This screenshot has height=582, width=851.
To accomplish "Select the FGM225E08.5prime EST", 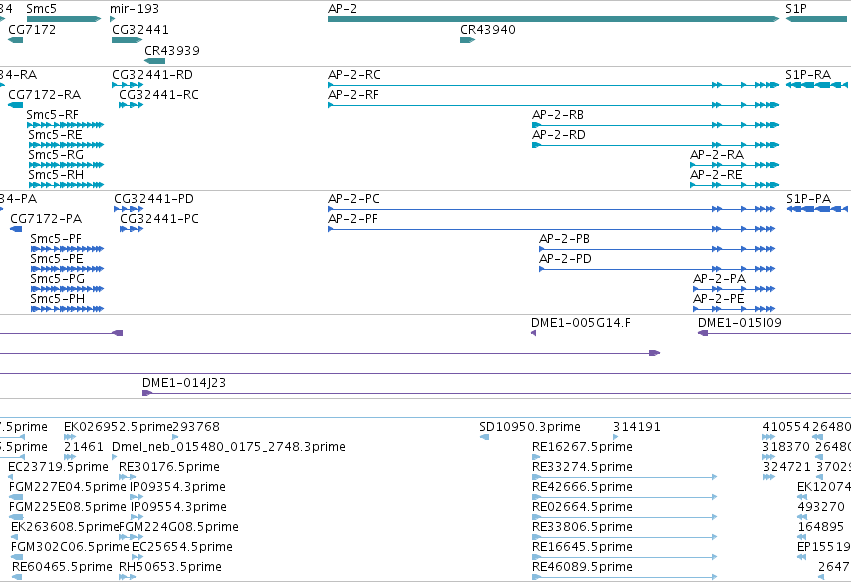I will pyautogui.click(x=16, y=517).
